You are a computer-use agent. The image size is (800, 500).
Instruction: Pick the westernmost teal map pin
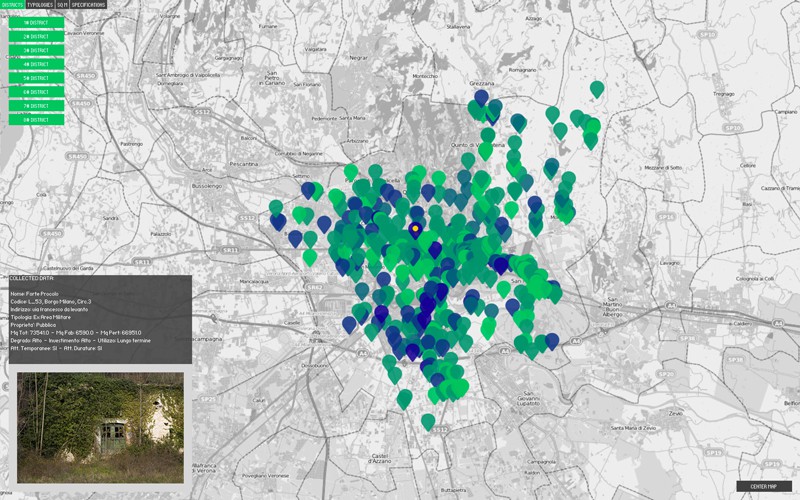[276, 207]
